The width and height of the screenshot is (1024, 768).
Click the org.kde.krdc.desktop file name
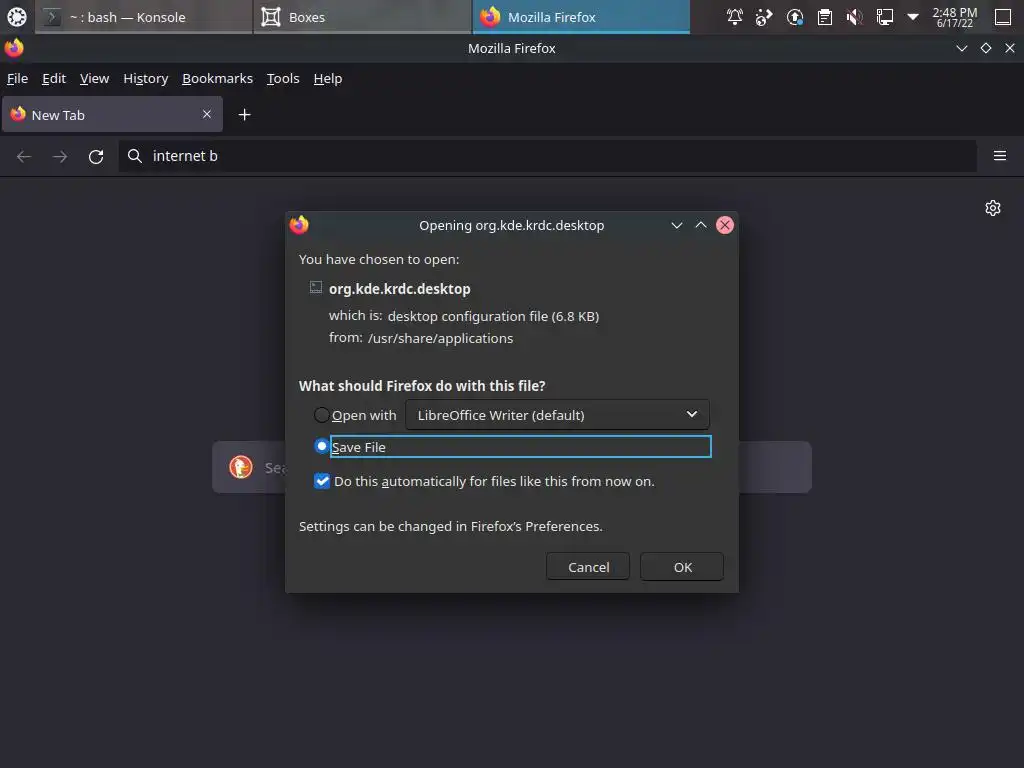coord(400,289)
